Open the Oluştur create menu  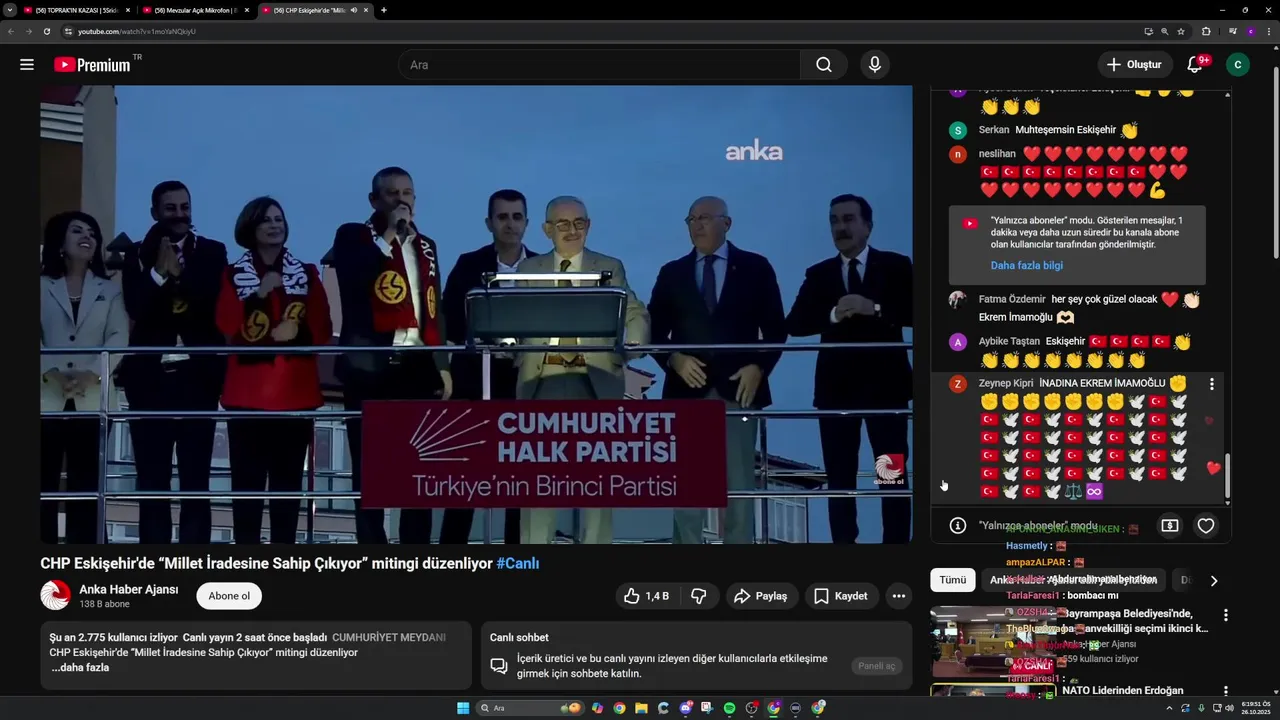[x=1134, y=65]
